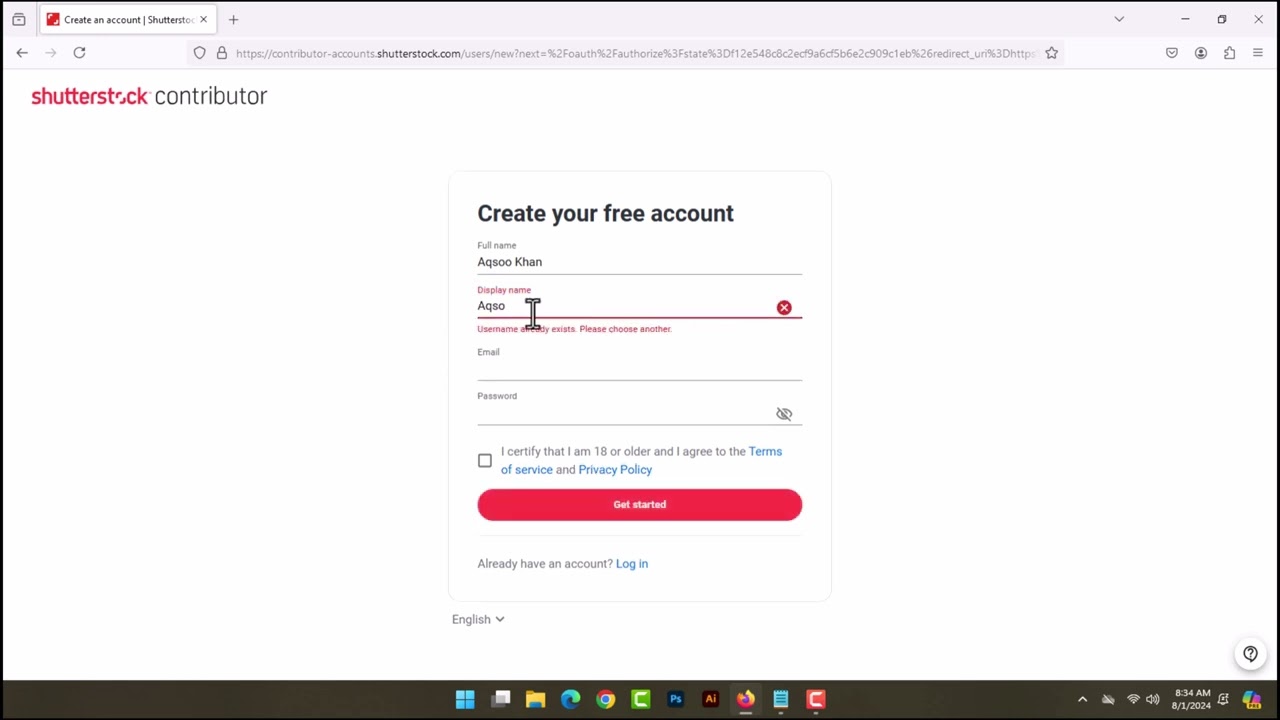Click the Get started button

click(x=640, y=505)
